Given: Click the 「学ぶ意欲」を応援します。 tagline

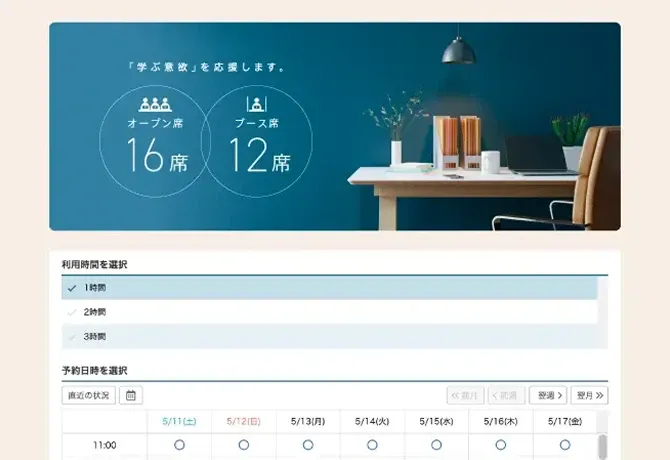Looking at the screenshot, I should click(x=207, y=67).
